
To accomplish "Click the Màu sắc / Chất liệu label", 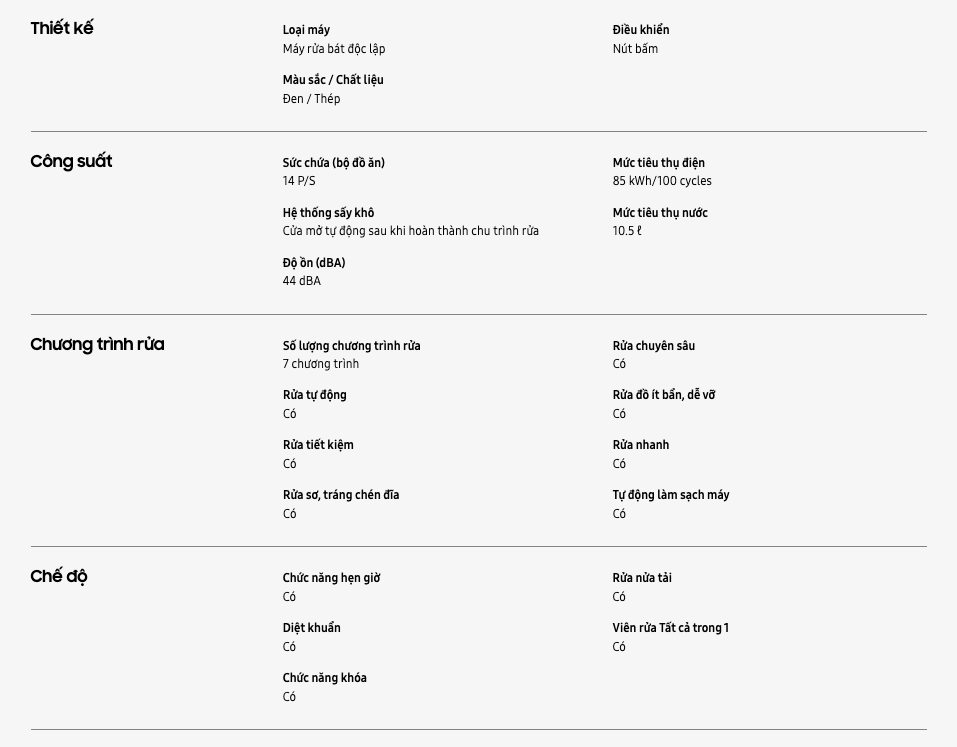I will (333, 80).
